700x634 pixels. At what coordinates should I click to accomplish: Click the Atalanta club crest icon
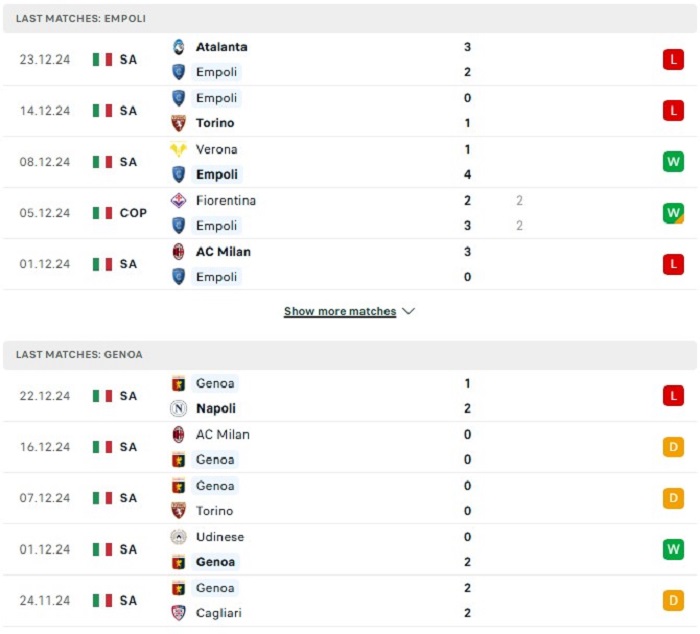pos(179,47)
